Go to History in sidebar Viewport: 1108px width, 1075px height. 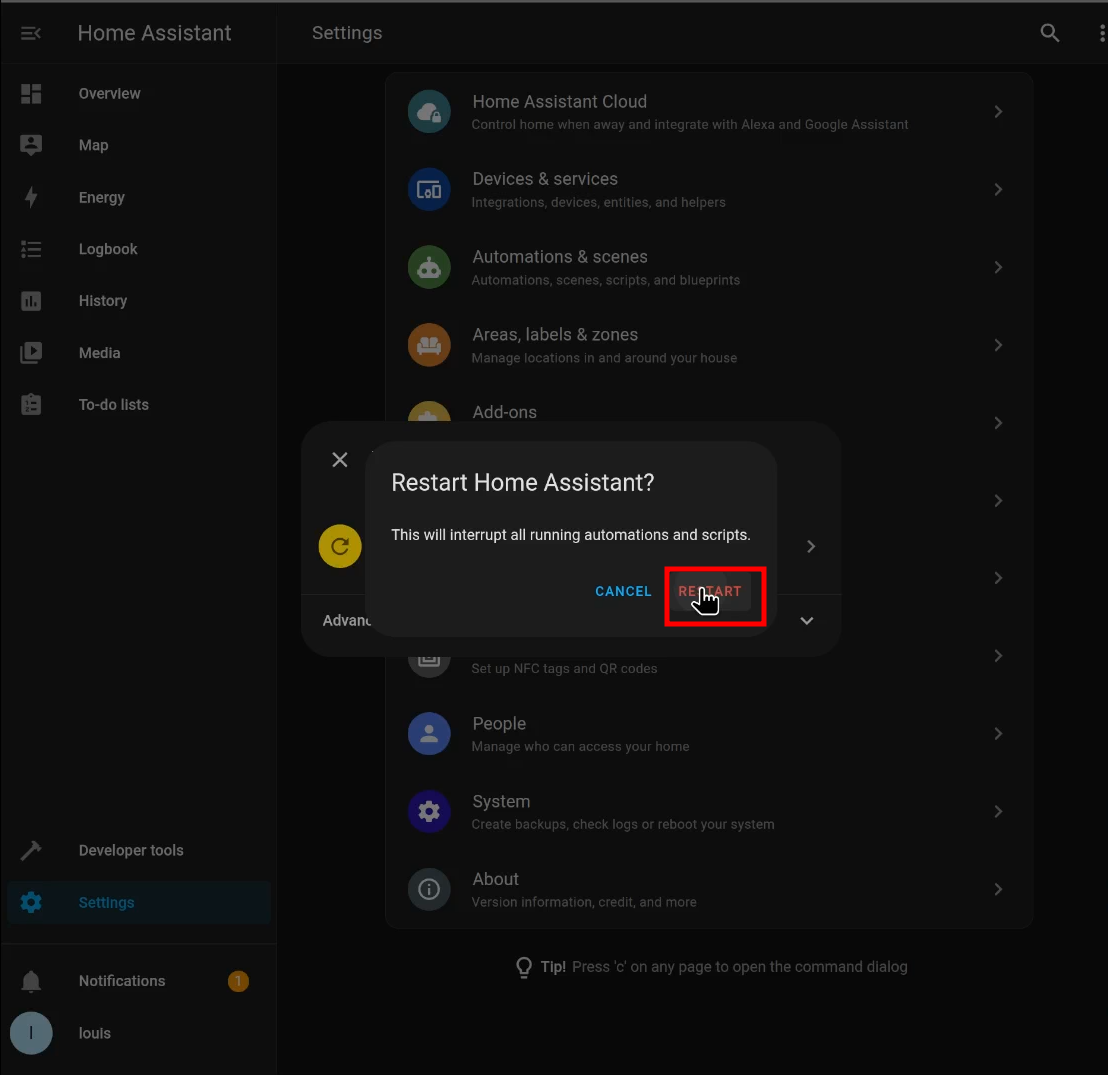pos(103,301)
